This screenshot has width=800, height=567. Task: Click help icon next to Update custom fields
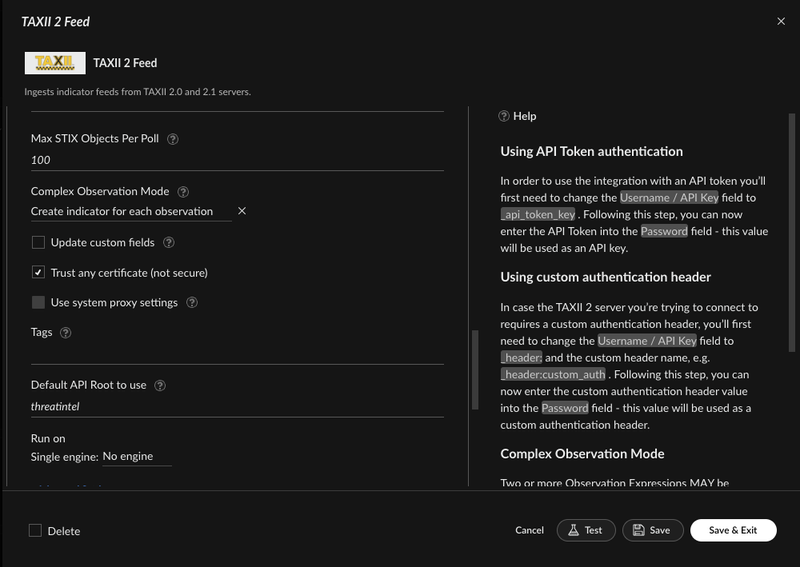[x=169, y=242]
